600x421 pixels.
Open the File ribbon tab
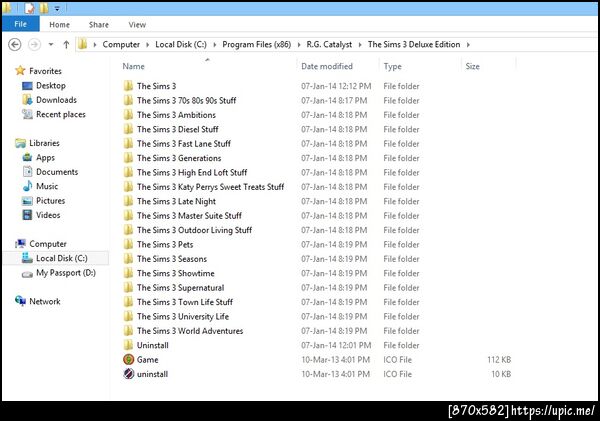(x=20, y=24)
